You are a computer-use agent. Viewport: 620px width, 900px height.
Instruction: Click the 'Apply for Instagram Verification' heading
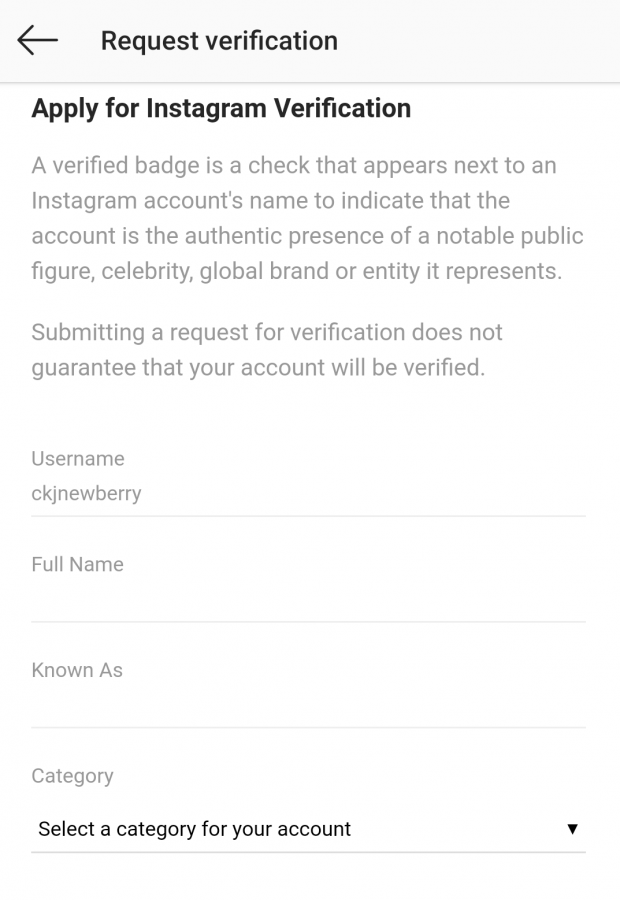(x=221, y=108)
